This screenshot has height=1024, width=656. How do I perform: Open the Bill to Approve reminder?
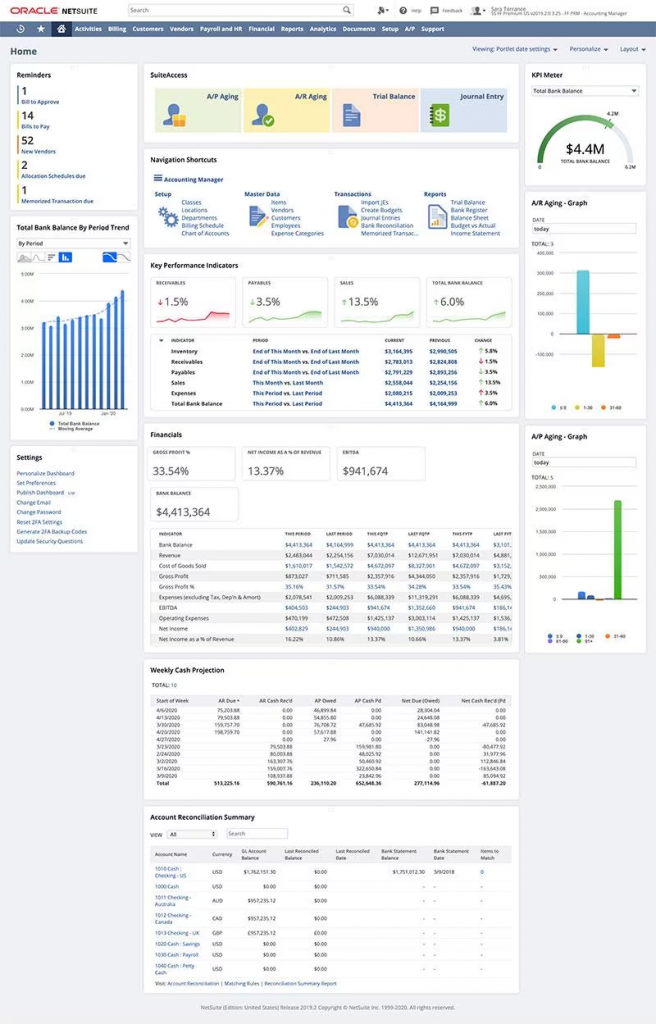(40, 102)
